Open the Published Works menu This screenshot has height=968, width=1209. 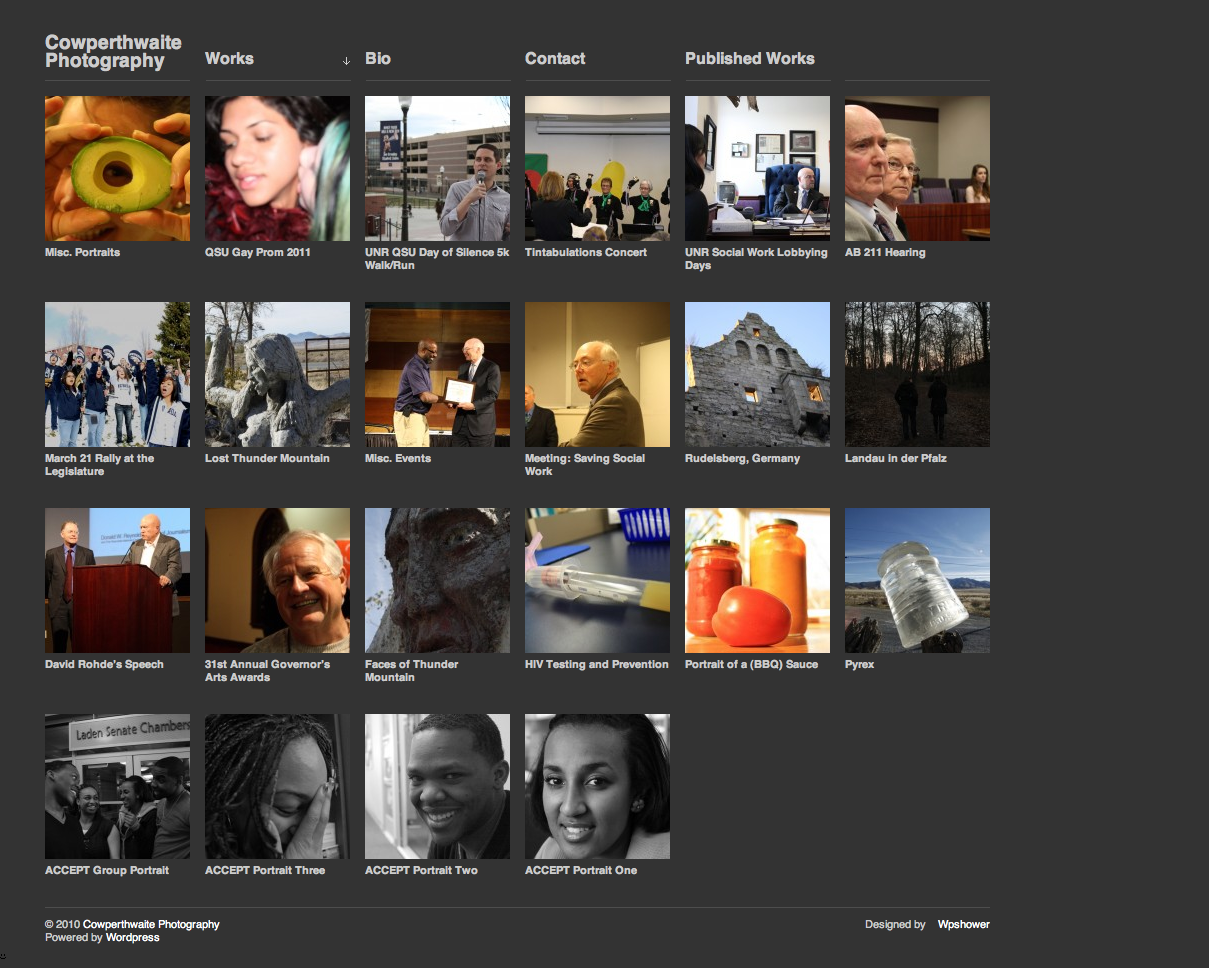tap(749, 59)
